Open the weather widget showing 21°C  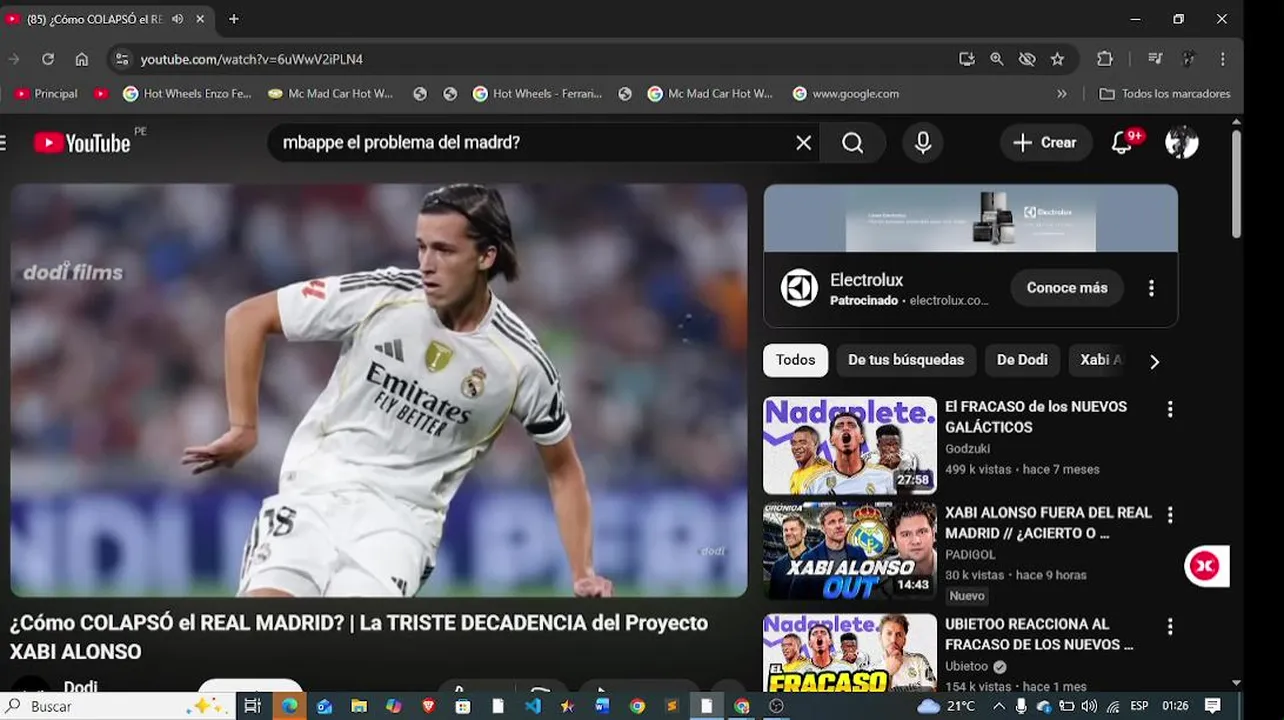[x=946, y=706]
